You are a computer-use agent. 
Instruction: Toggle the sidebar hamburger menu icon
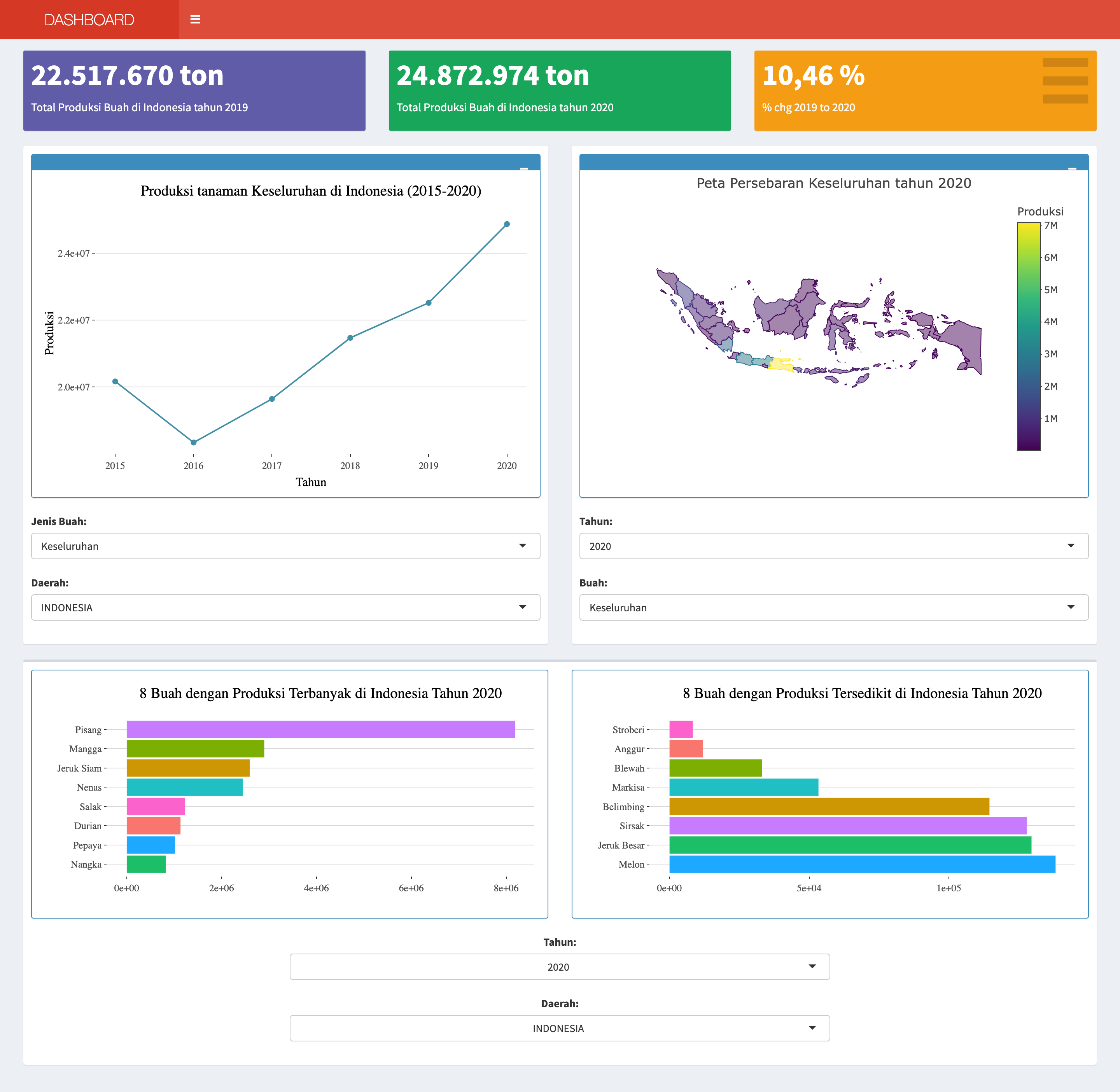point(195,19)
